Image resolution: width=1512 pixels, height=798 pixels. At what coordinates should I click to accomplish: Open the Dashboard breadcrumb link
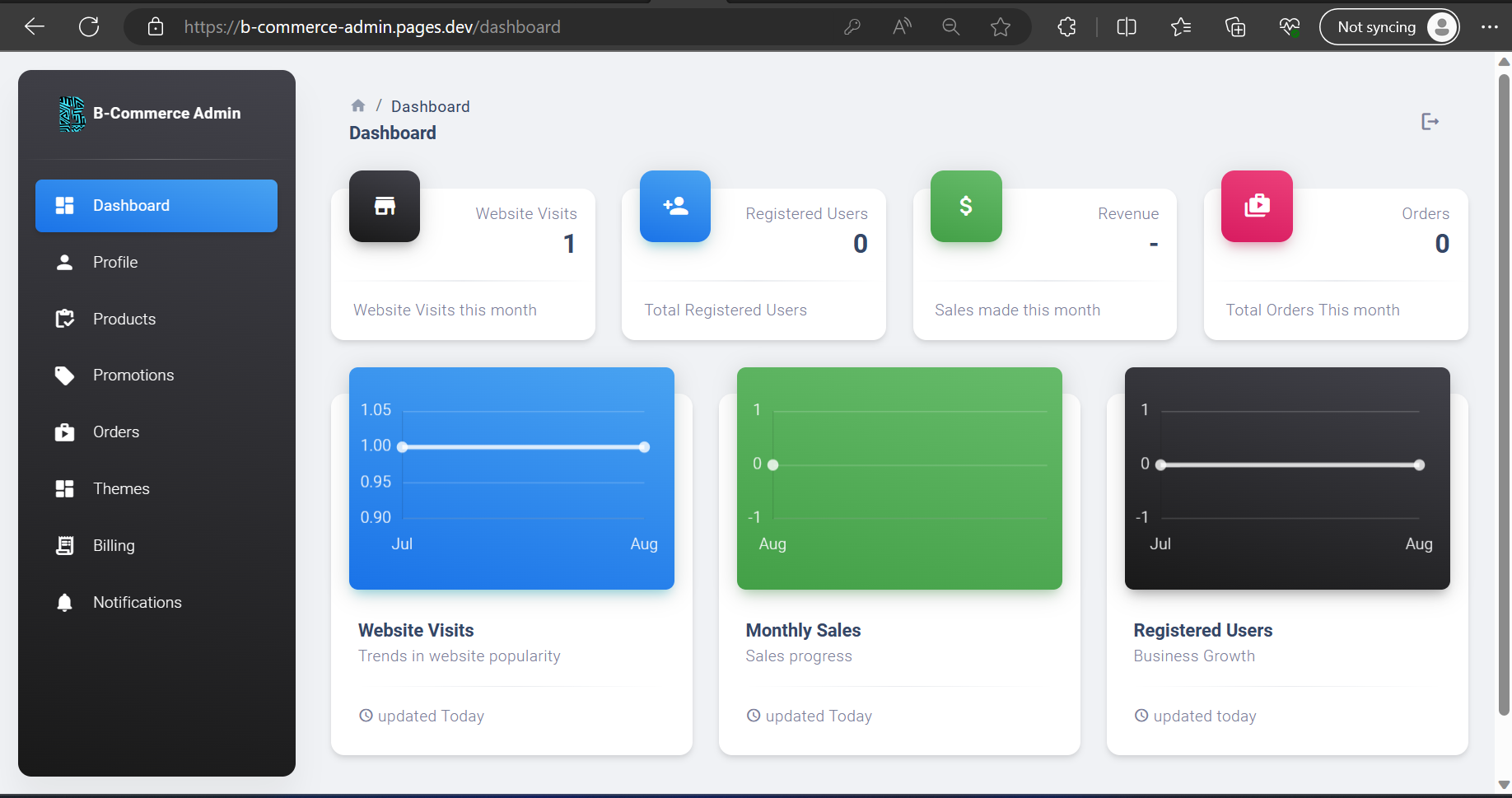coord(431,106)
